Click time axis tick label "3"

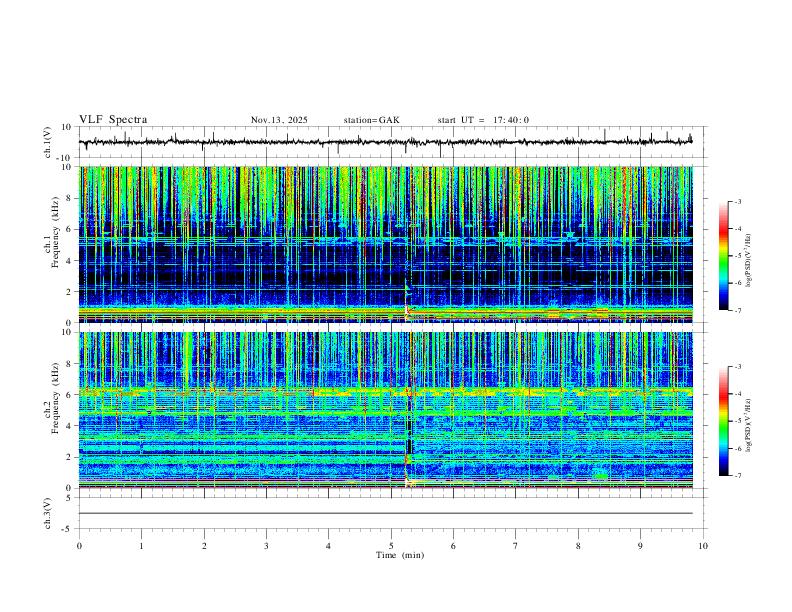pos(266,546)
